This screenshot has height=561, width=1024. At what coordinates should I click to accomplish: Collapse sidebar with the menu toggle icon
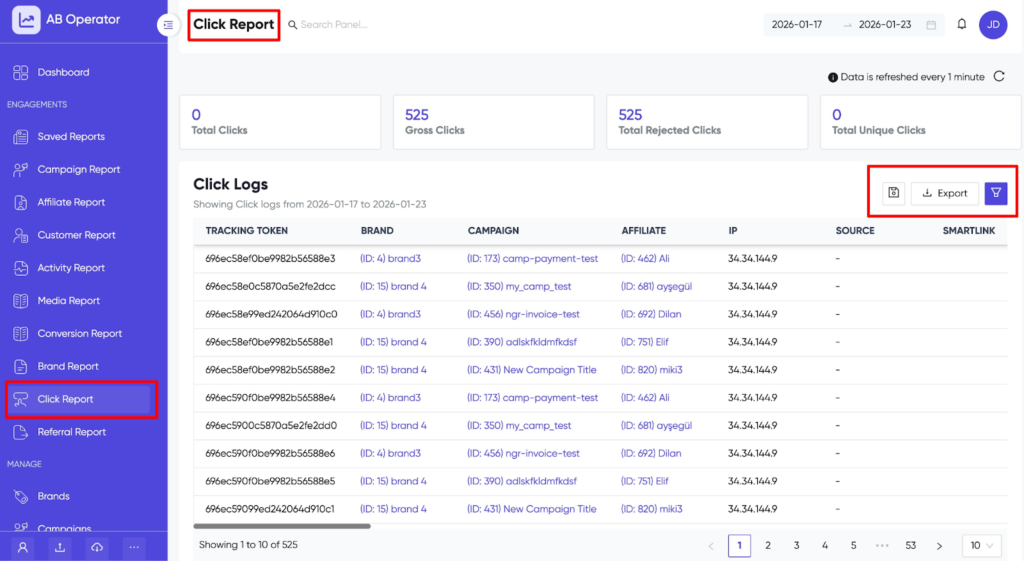pyautogui.click(x=168, y=25)
